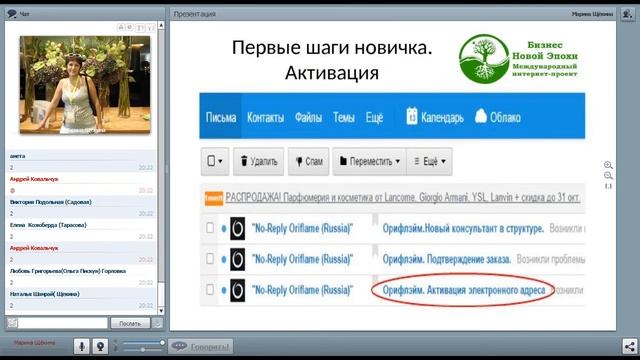Click chat name Любовь Григорьева(Ольга Пискун) Горловка
The height and width of the screenshot is (360, 640).
pos(68,271)
